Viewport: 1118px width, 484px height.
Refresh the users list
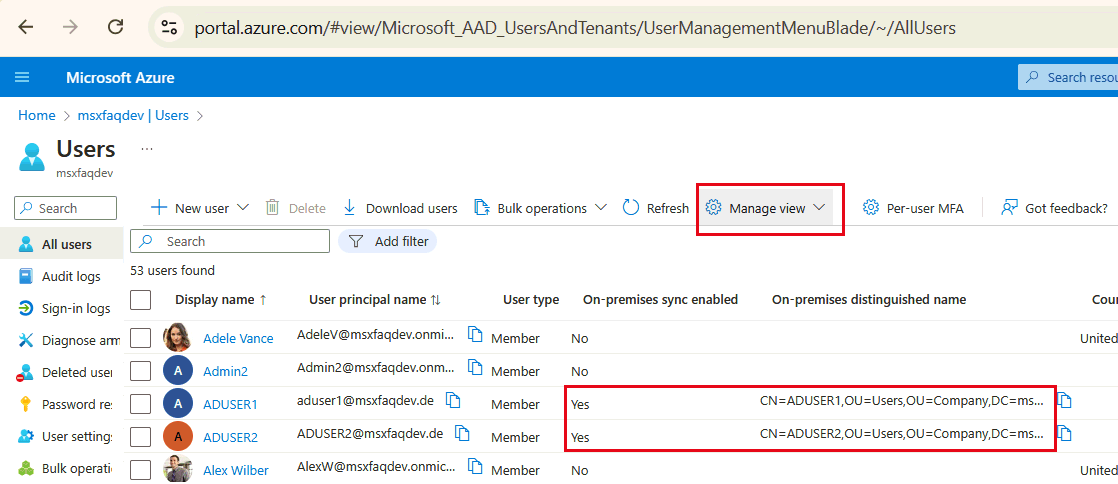655,208
